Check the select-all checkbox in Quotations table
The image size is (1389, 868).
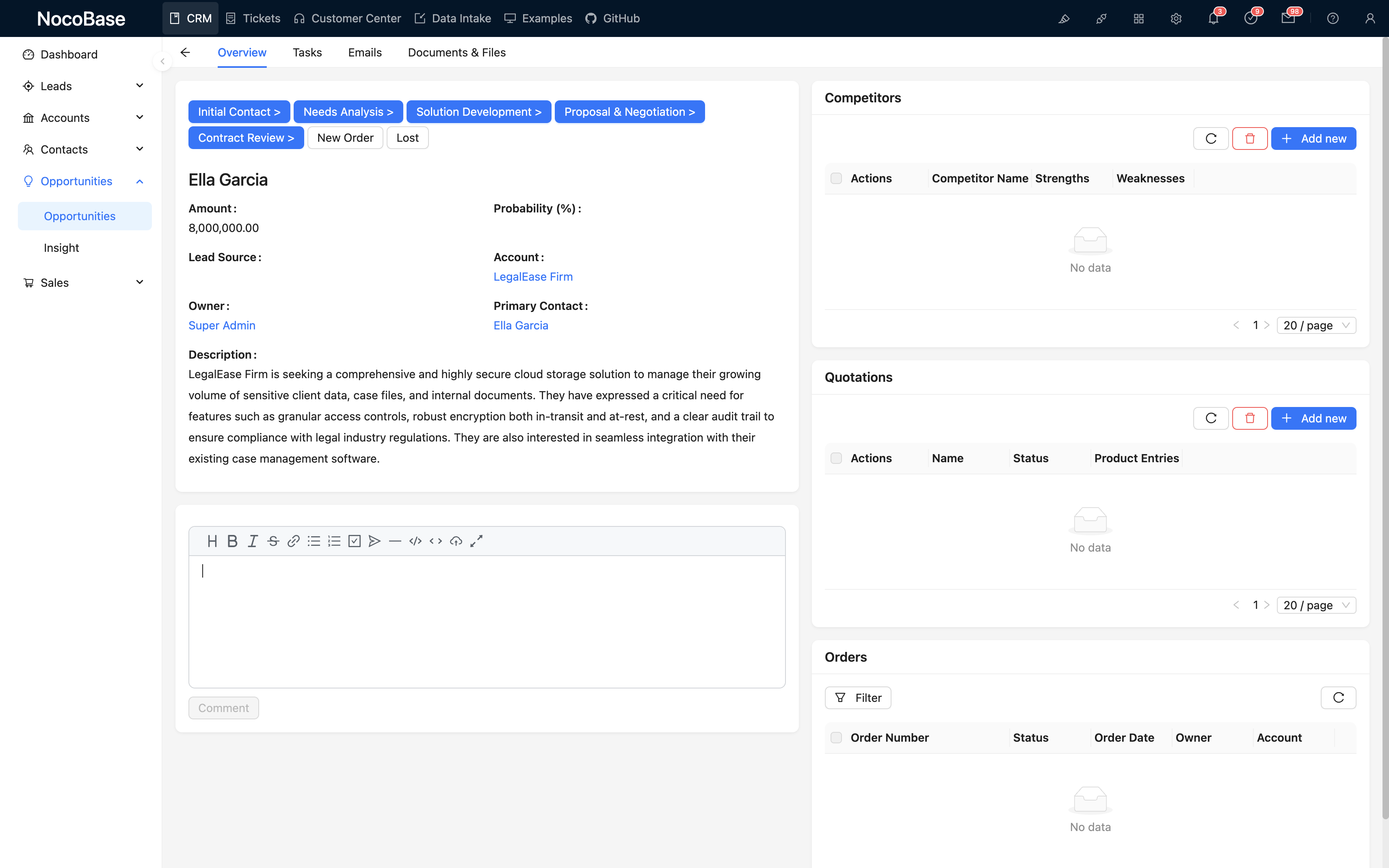coord(836,457)
